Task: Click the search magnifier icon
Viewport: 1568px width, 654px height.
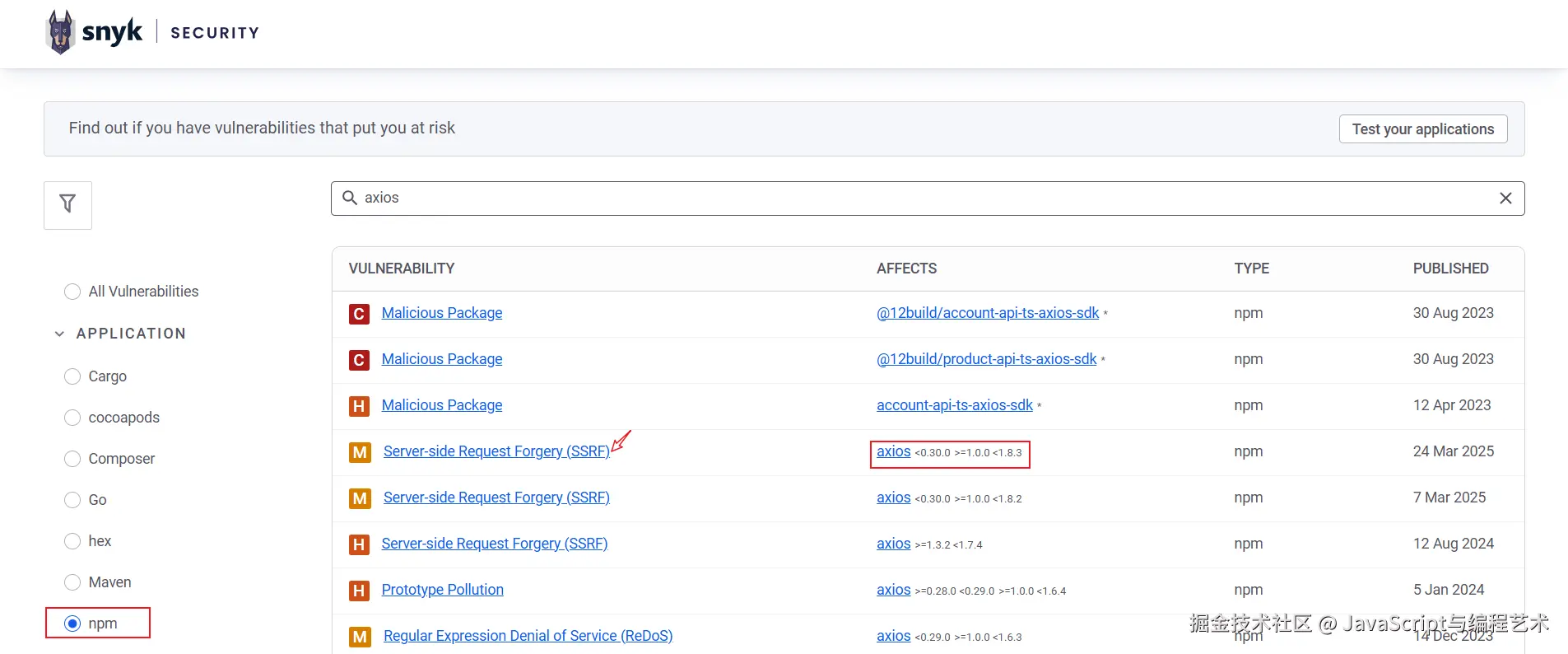Action: coord(350,198)
